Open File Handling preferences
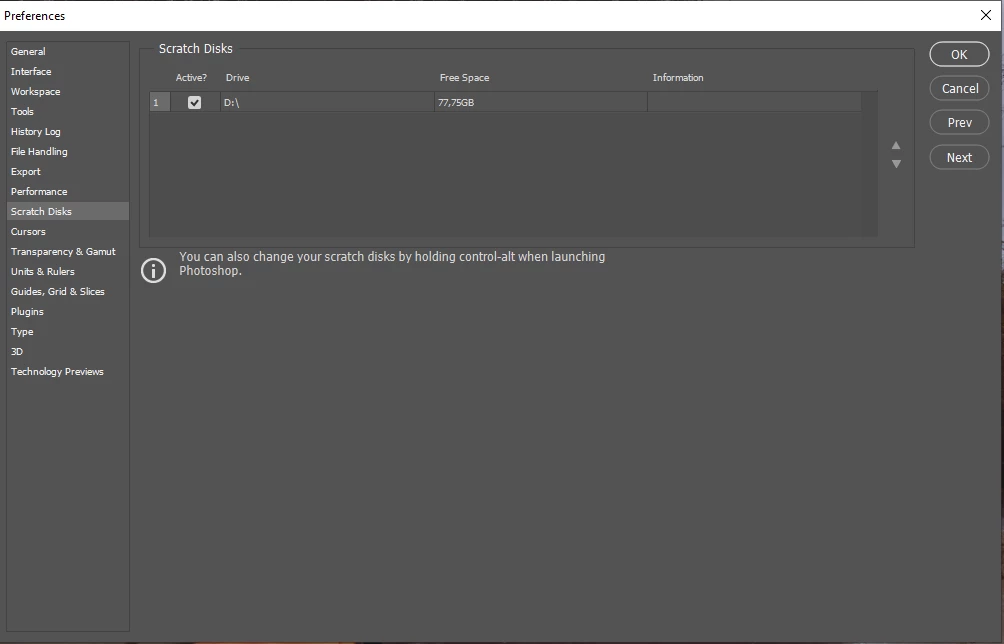The image size is (1004, 644). point(68,152)
